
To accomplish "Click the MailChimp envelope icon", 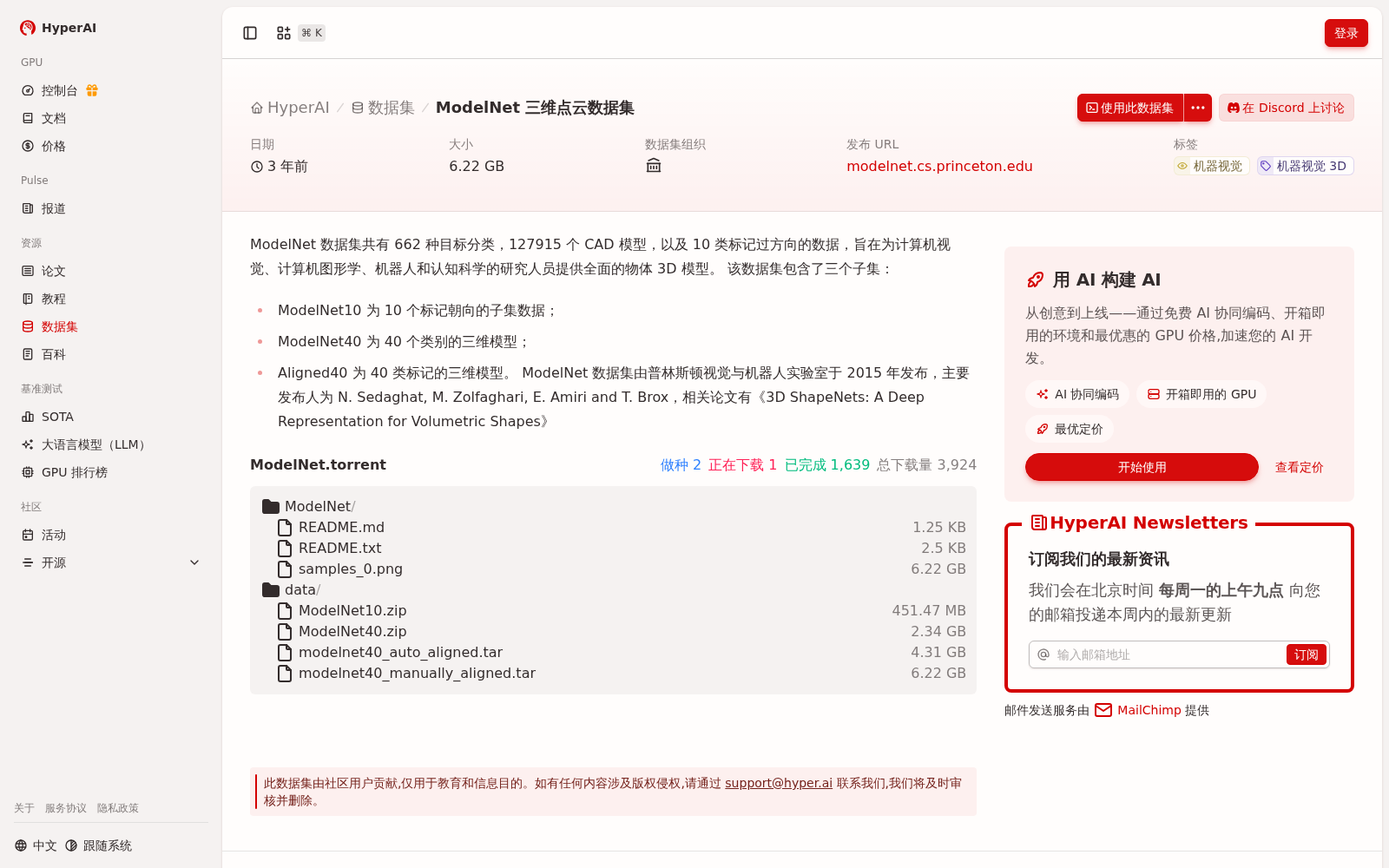I will coord(1103,710).
